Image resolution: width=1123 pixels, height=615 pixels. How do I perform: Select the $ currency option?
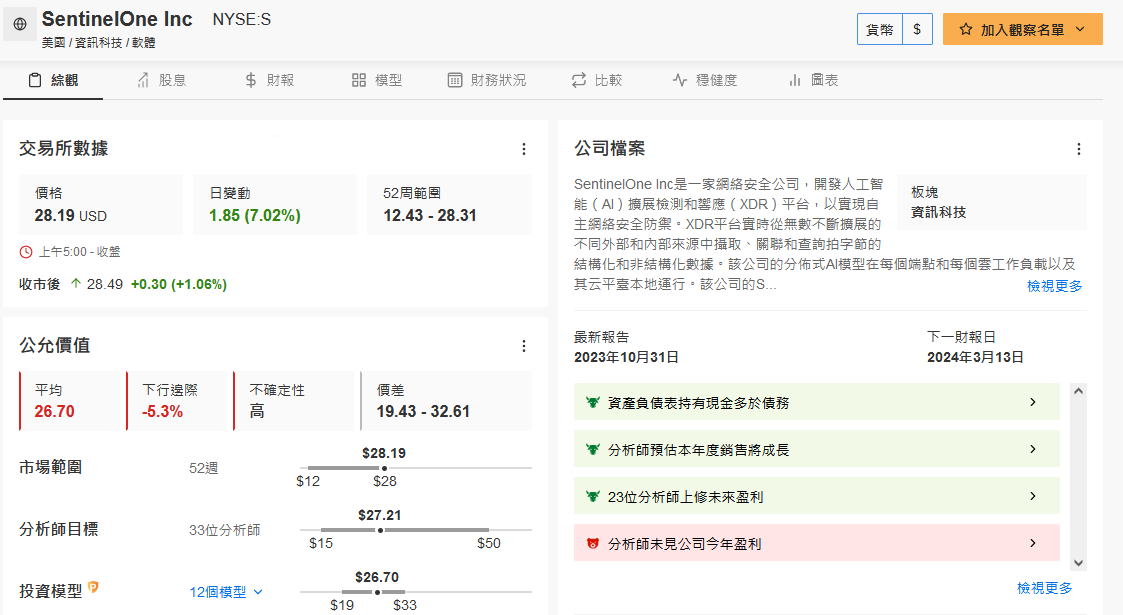[x=917, y=29]
